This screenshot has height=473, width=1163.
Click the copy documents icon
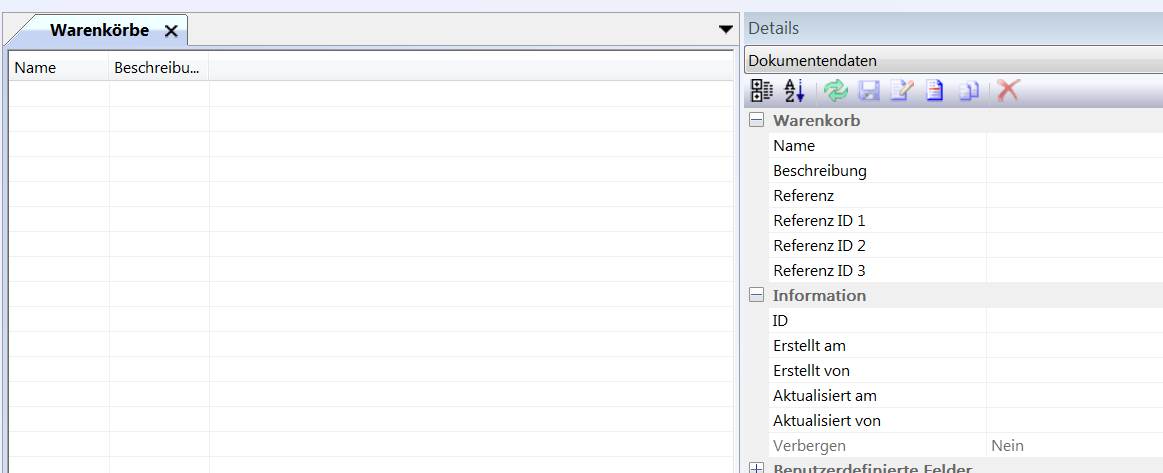[x=968, y=91]
